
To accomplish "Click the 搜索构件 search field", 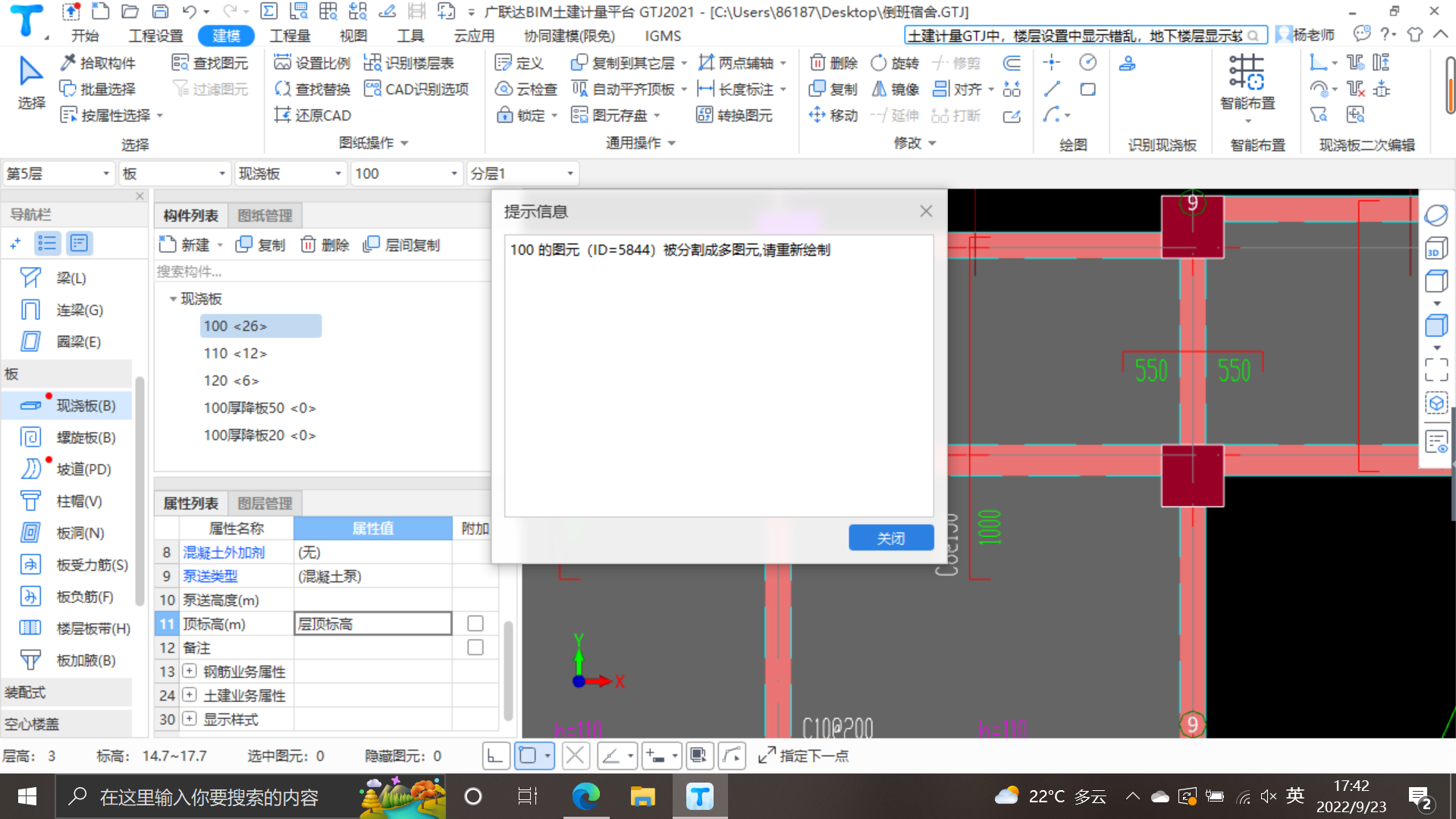I will 322,271.
